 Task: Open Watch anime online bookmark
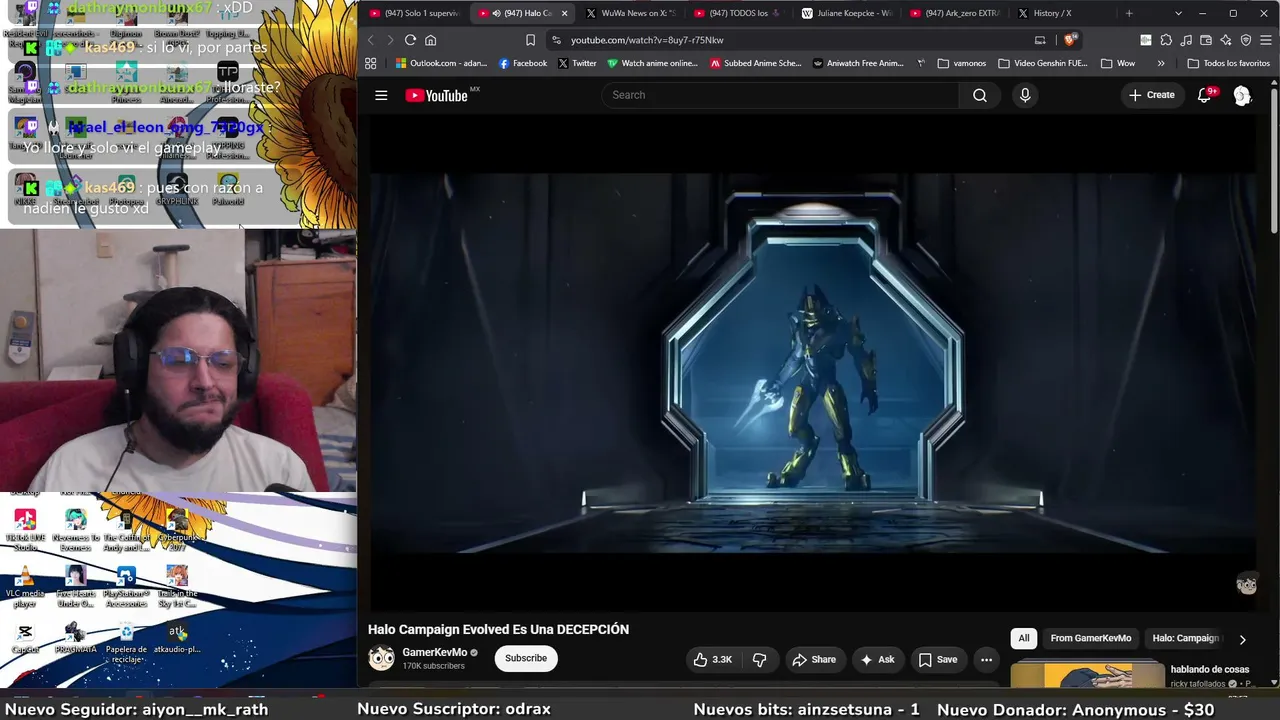653,63
